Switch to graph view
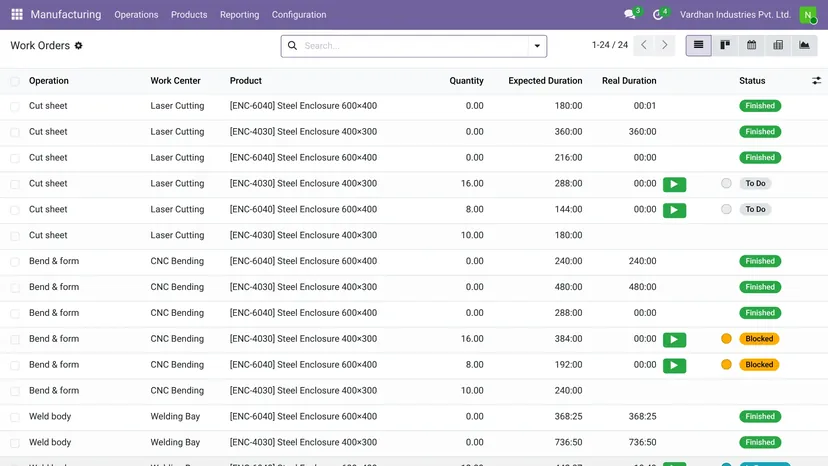 click(804, 45)
